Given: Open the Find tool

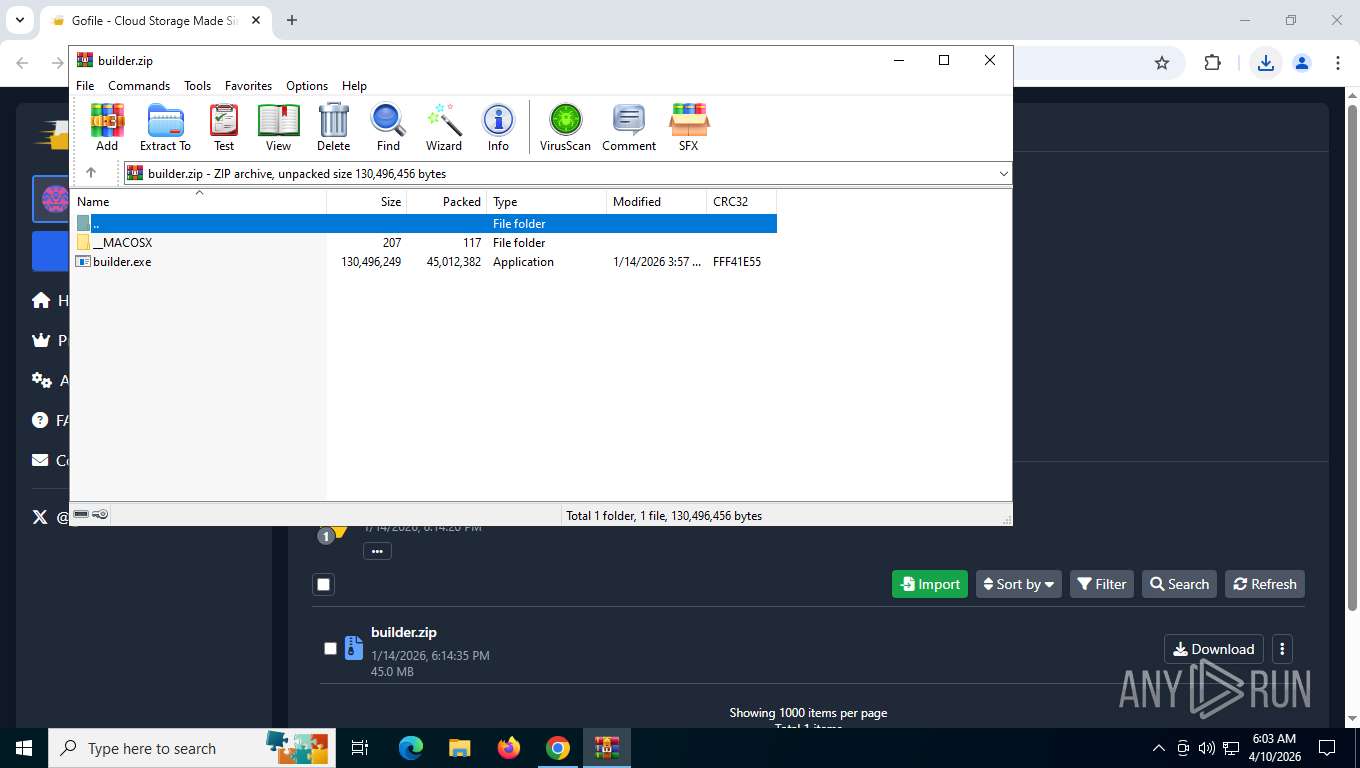Looking at the screenshot, I should [388, 127].
